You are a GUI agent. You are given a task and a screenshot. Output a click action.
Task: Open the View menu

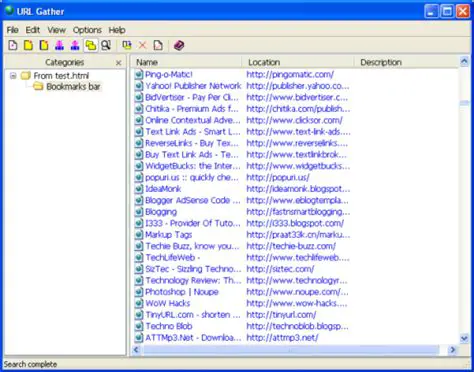coord(56,30)
